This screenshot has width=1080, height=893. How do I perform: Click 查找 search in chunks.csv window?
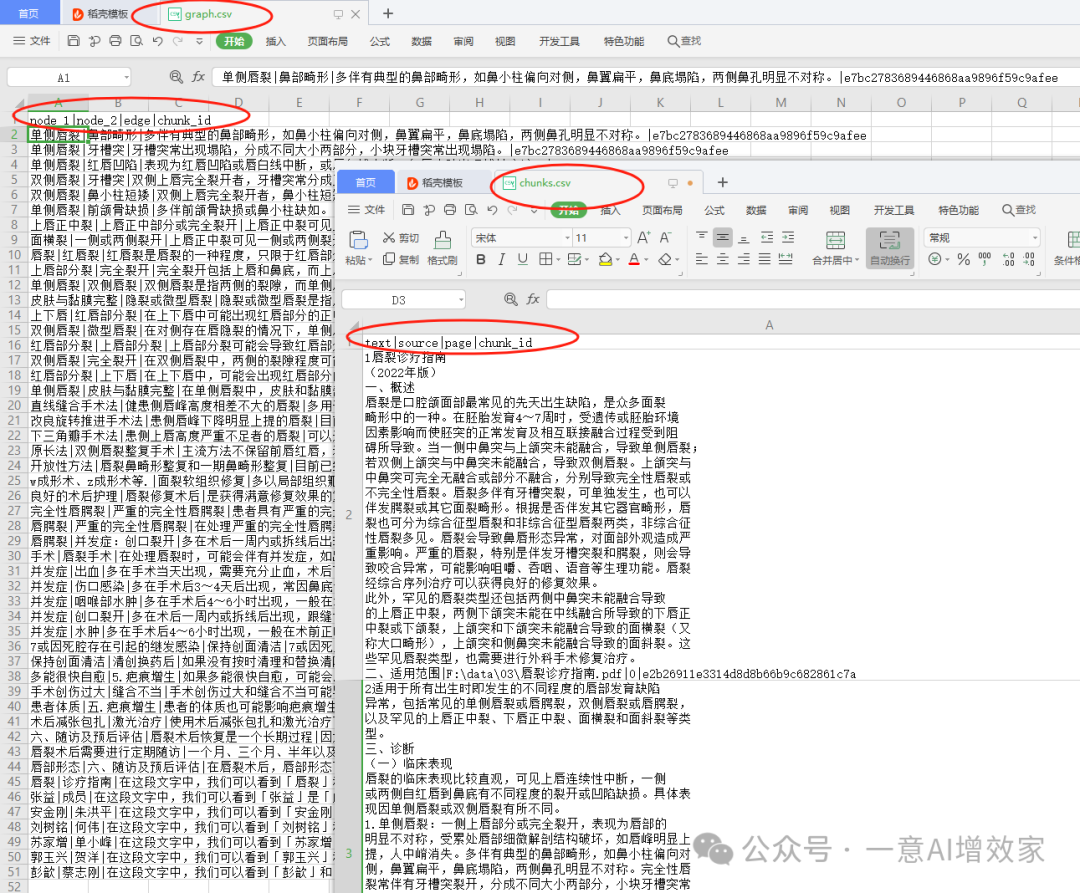tap(1019, 210)
